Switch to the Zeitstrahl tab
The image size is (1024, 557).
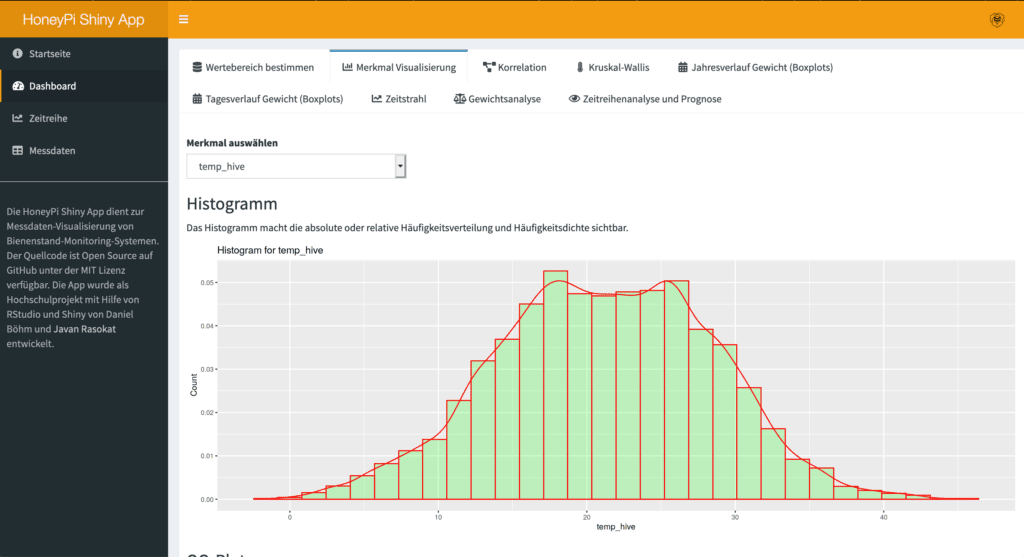click(399, 99)
